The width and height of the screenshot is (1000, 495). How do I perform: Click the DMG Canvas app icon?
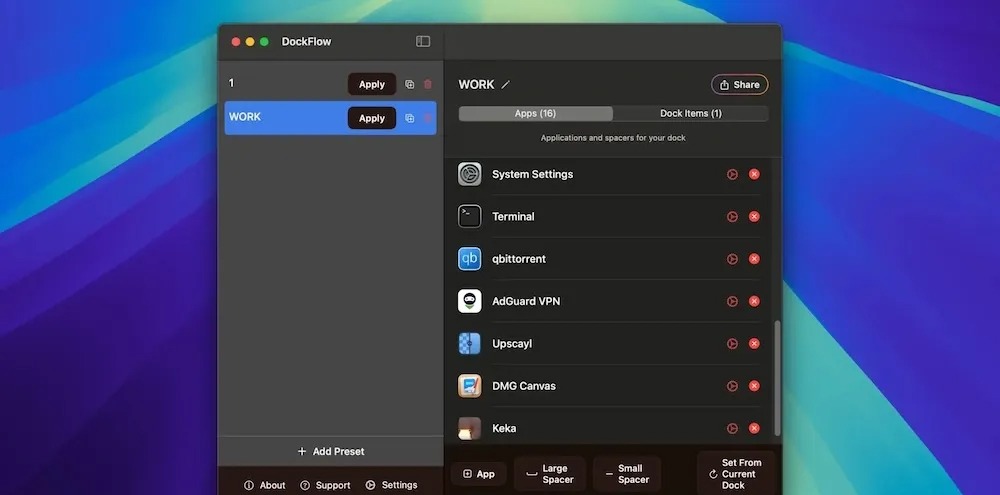[469, 386]
